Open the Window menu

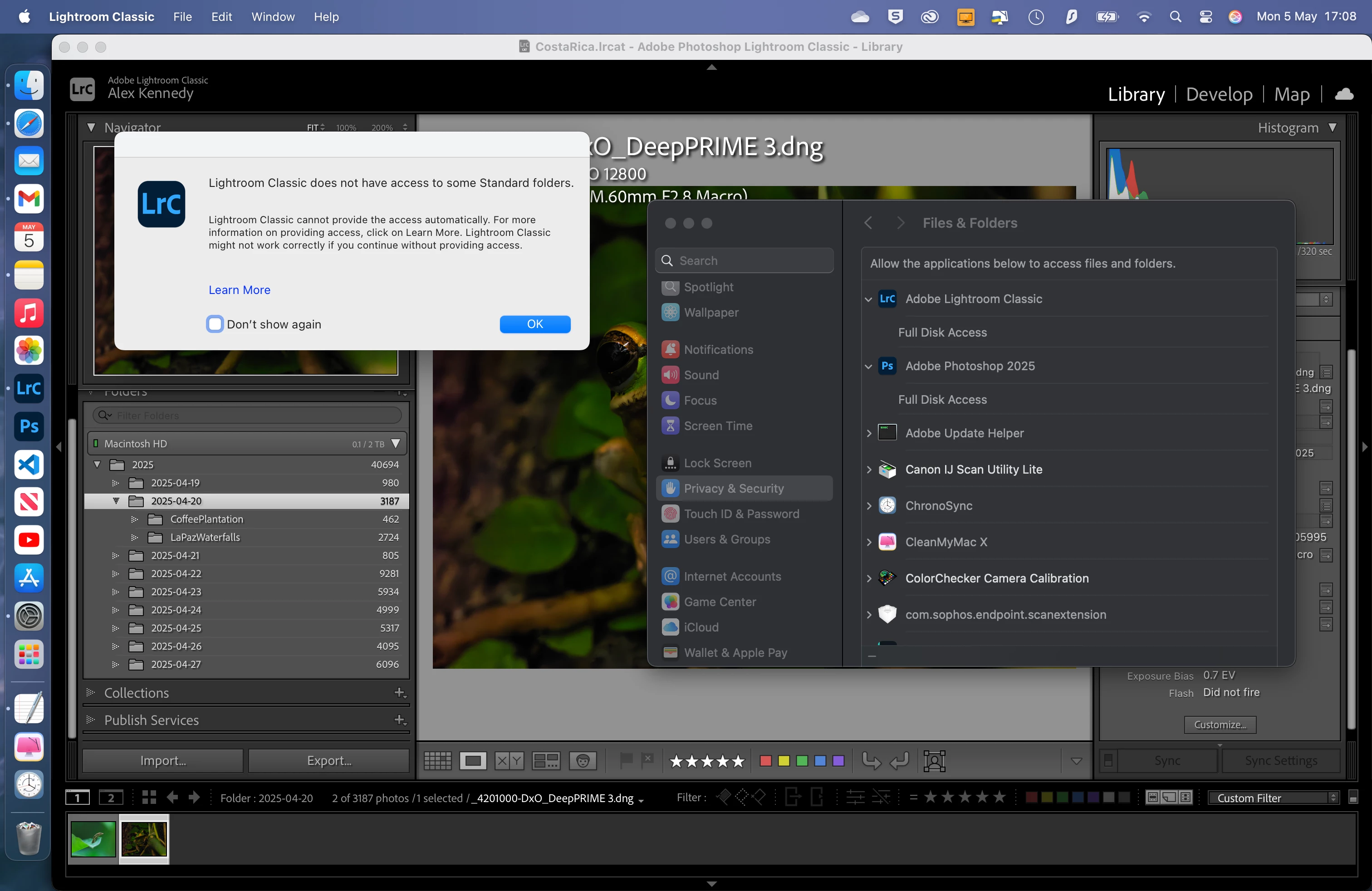(273, 17)
